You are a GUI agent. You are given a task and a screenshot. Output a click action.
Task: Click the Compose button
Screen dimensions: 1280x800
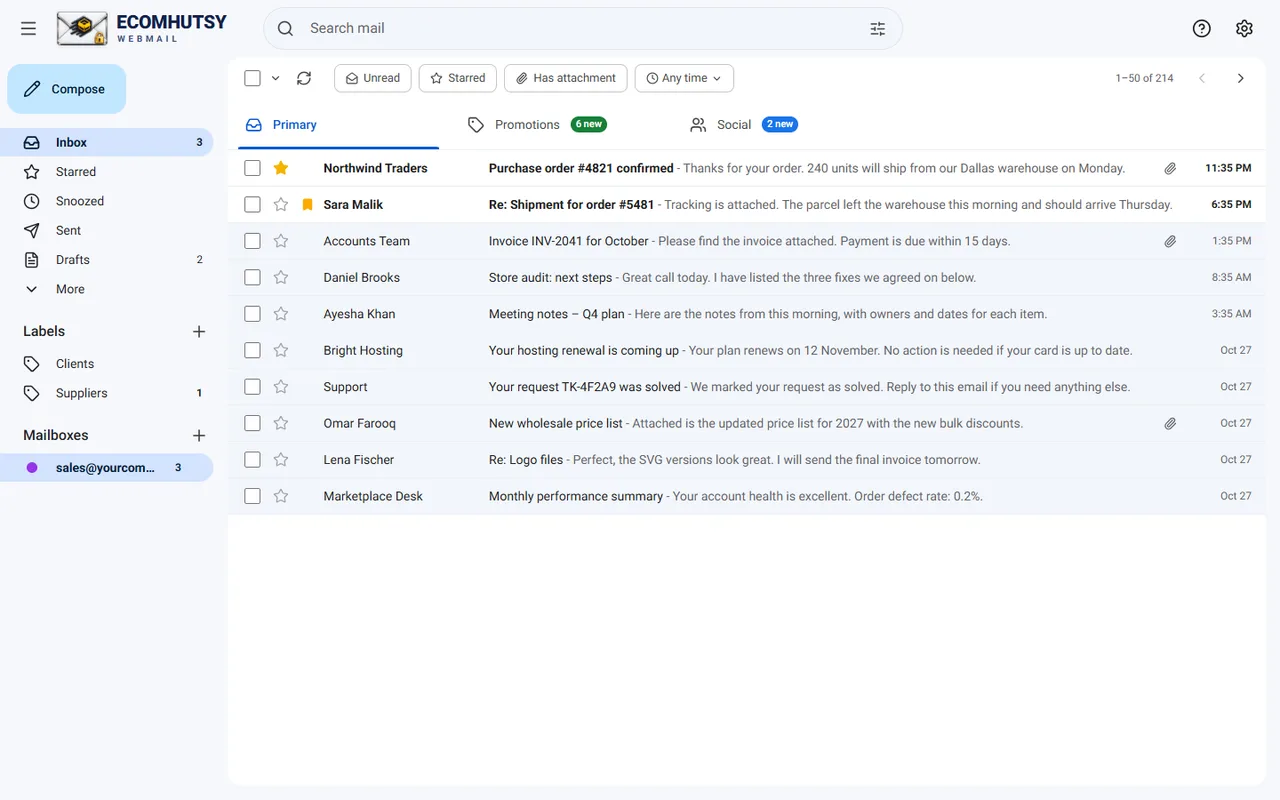[67, 89]
